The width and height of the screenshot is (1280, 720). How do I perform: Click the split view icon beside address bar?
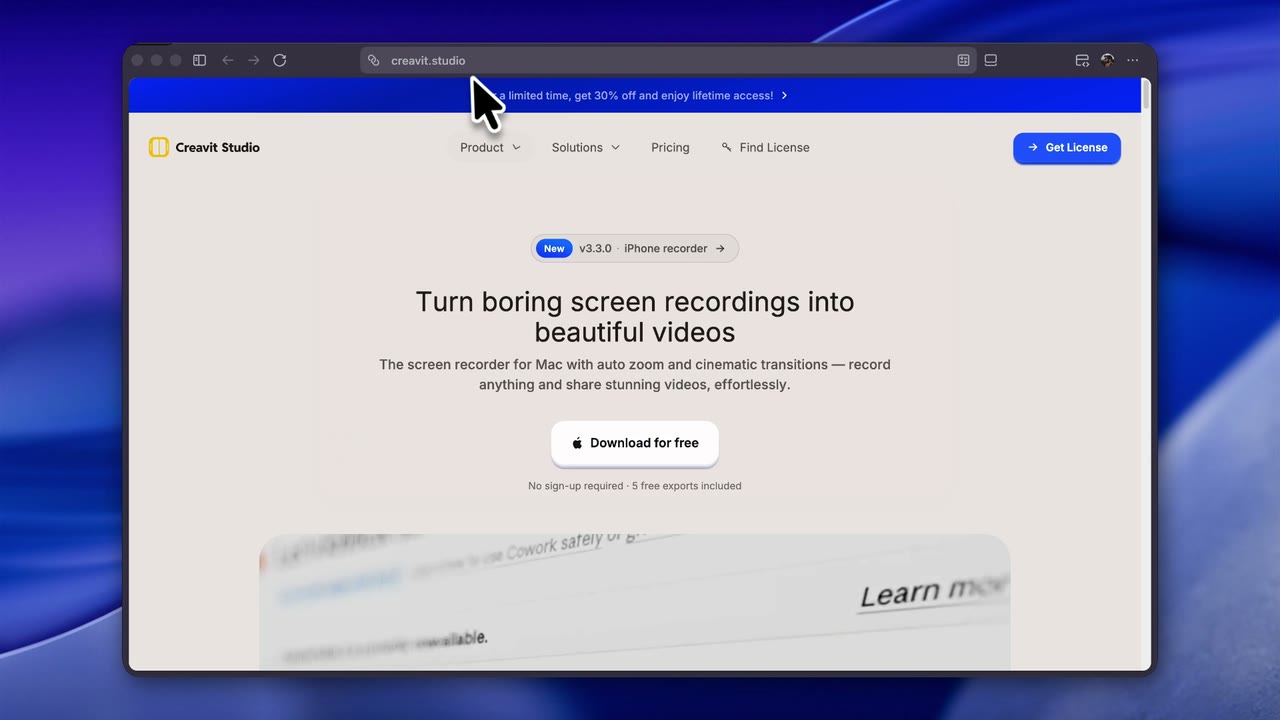pos(991,60)
